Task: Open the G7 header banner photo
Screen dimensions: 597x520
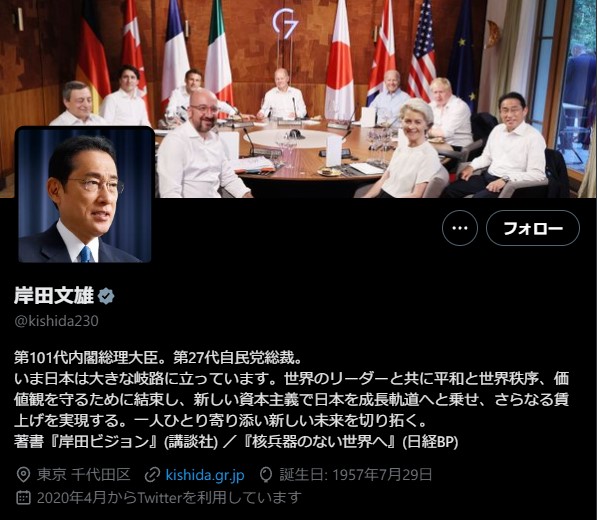Action: pos(298,99)
